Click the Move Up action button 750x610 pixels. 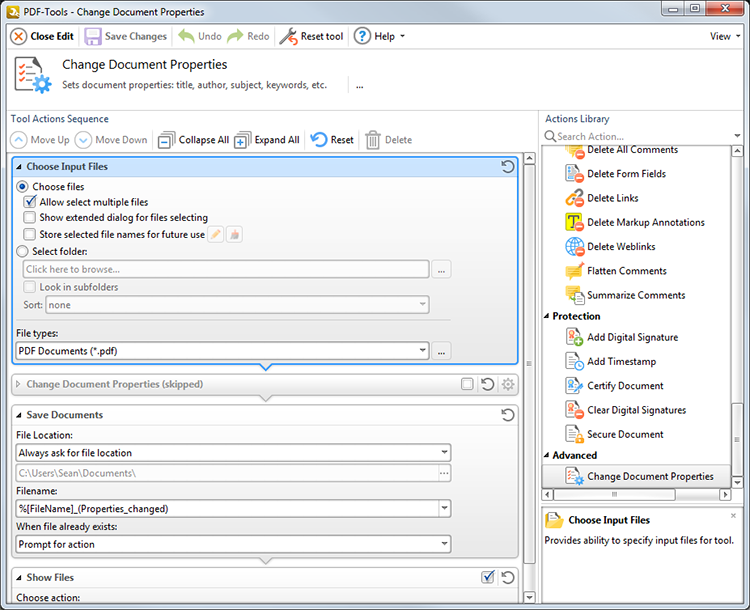click(40, 140)
